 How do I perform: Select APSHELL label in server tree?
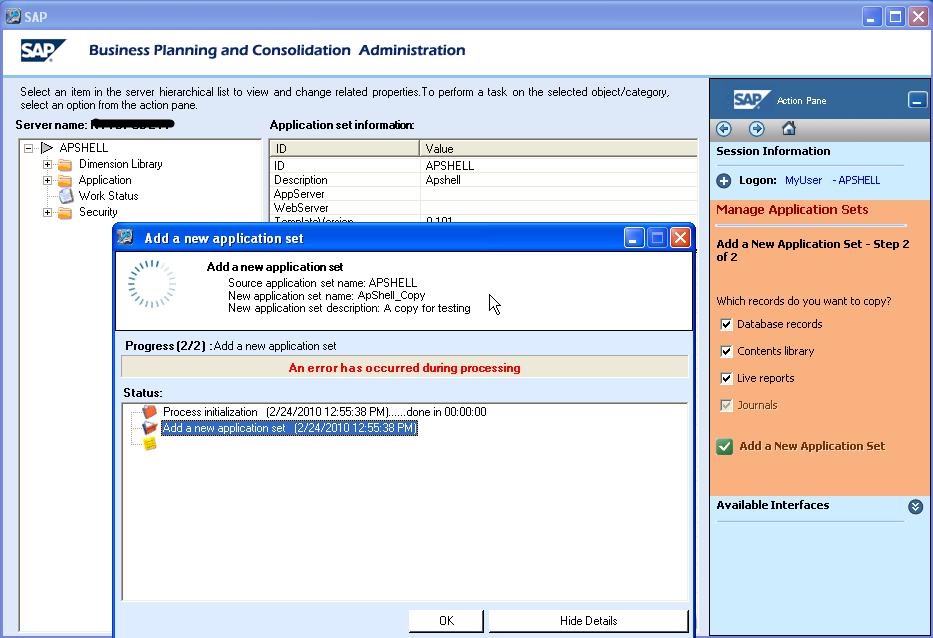click(84, 148)
